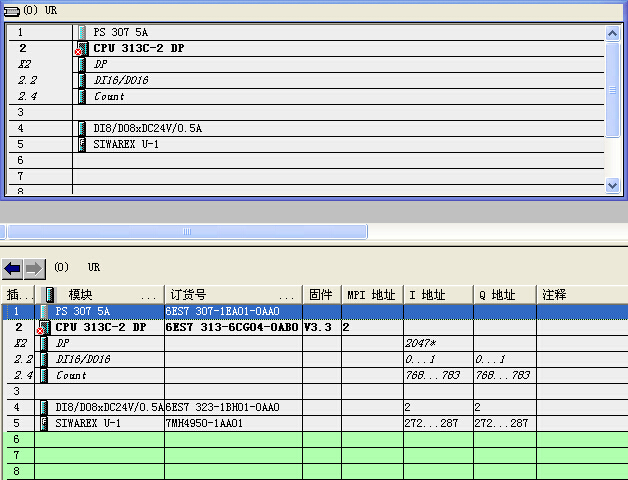This screenshot has width=628, height=480.
Task: Click PS 307 5A module icon in rack view
Action: [x=82, y=32]
